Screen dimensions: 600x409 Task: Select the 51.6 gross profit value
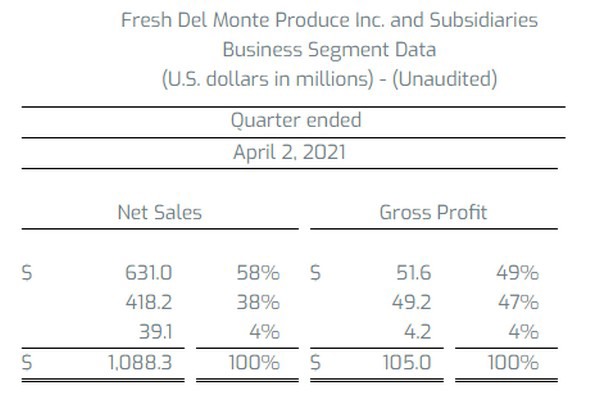pyautogui.click(x=413, y=272)
